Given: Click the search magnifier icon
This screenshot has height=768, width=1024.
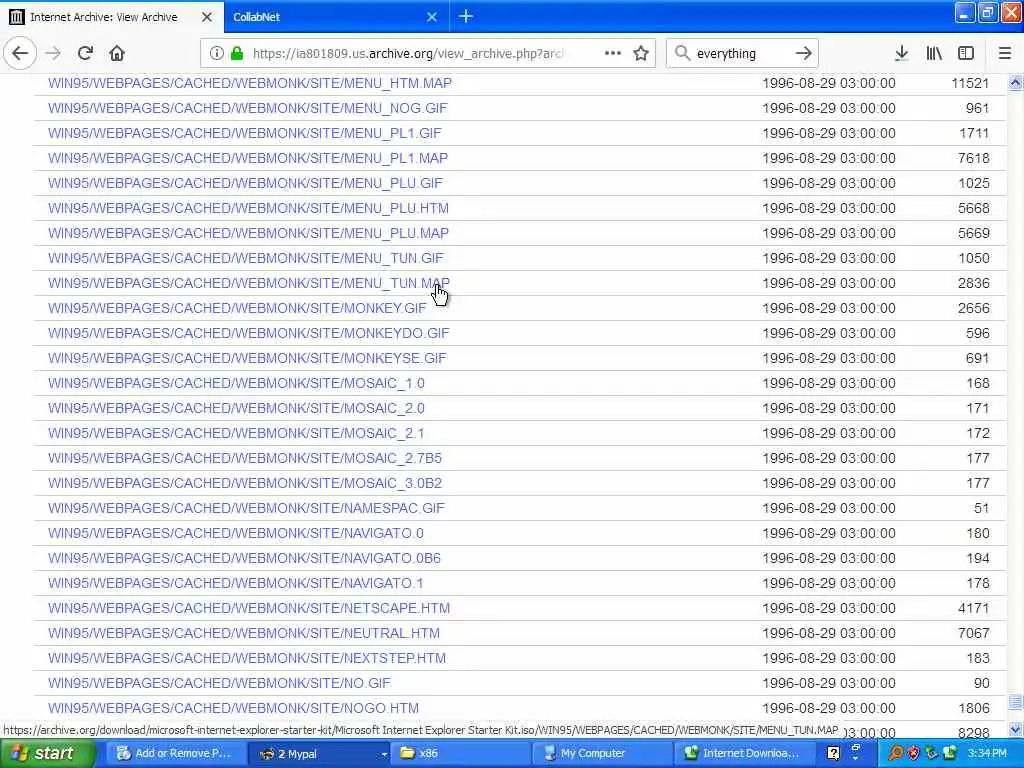Looking at the screenshot, I should (x=682, y=53).
